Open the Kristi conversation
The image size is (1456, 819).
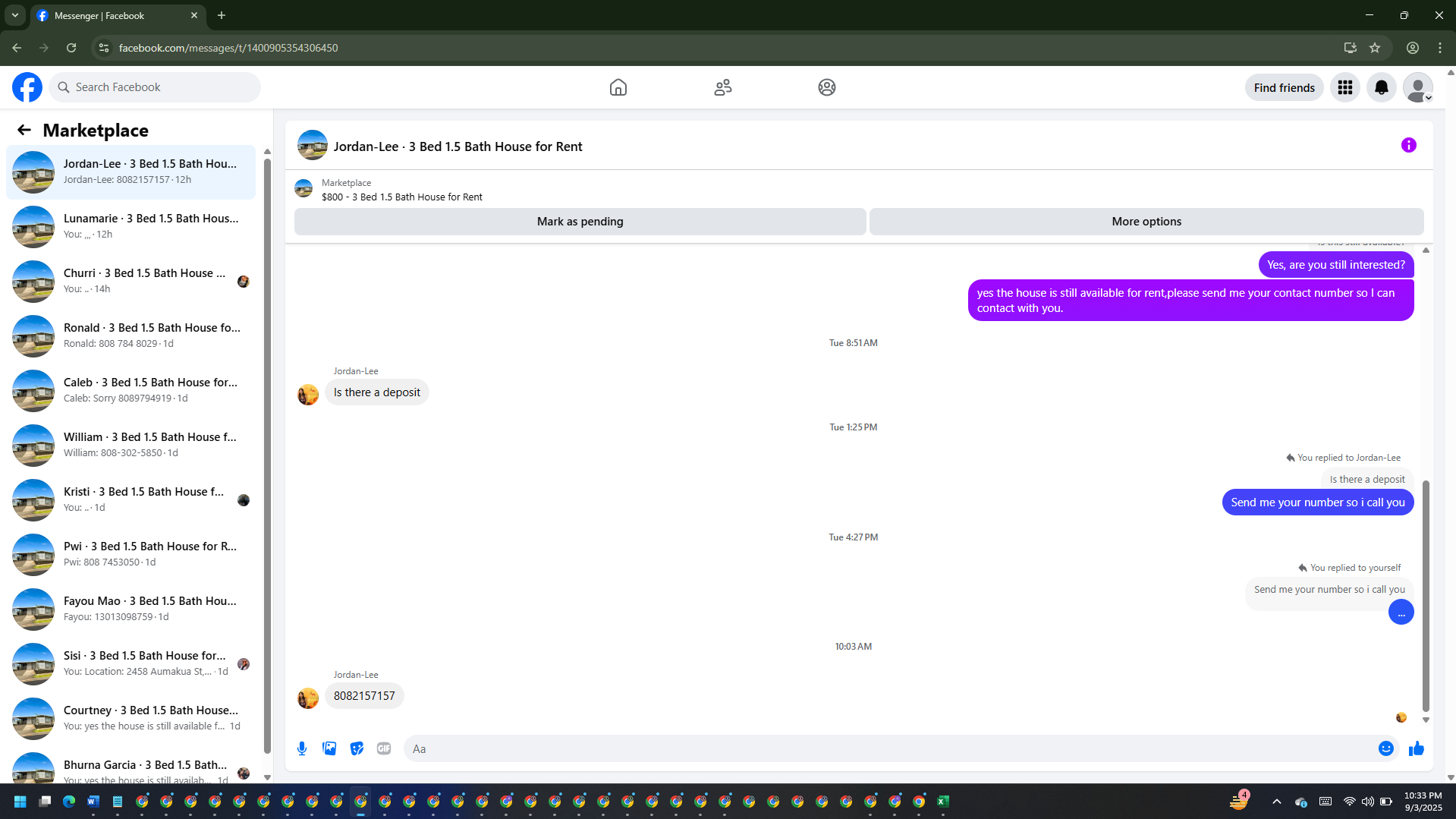pyautogui.click(x=131, y=500)
